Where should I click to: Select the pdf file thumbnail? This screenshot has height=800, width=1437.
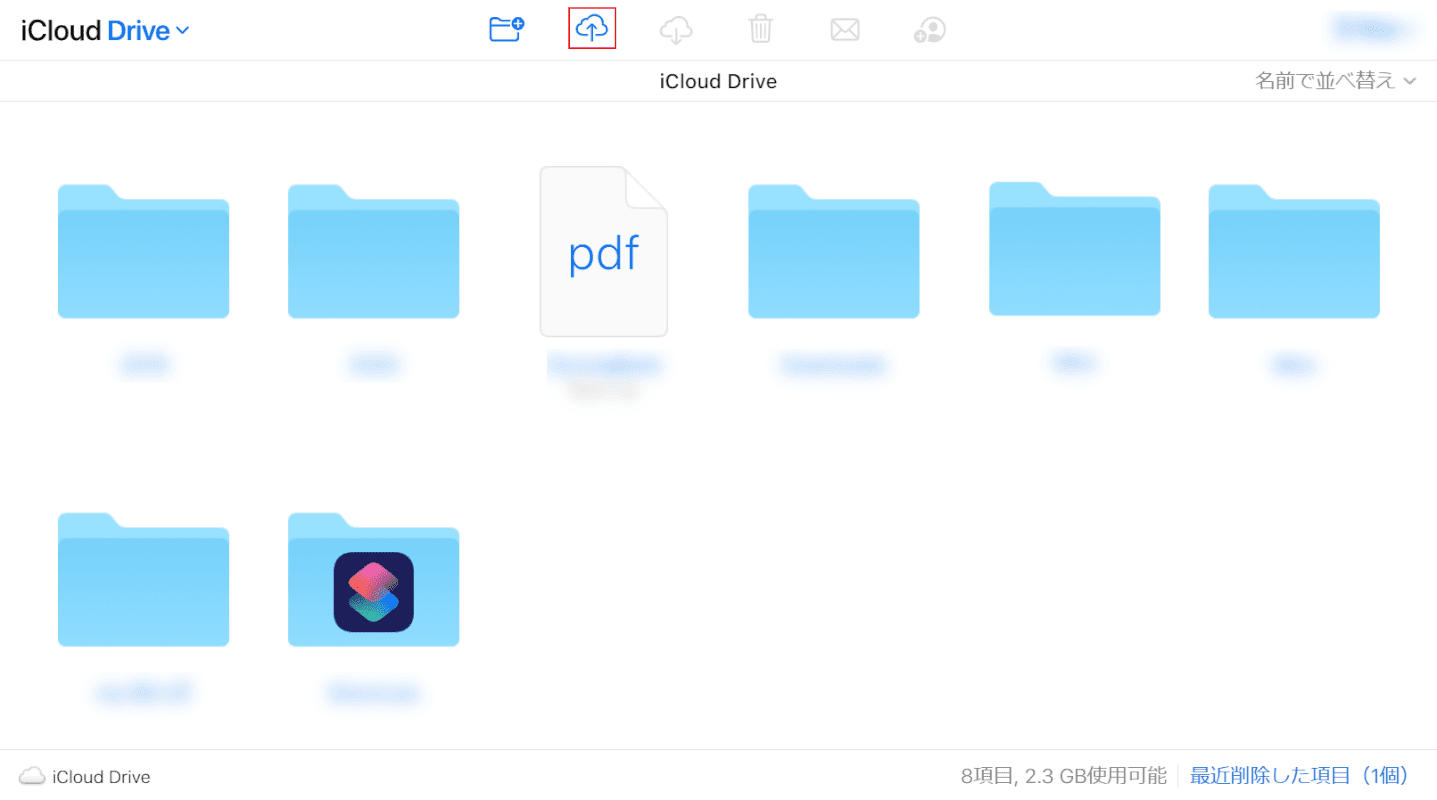click(x=603, y=251)
